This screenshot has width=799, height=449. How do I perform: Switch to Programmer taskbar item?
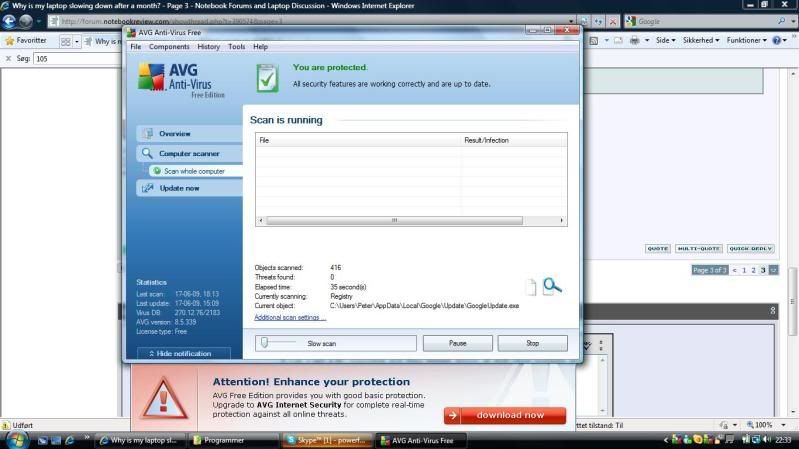click(233, 440)
